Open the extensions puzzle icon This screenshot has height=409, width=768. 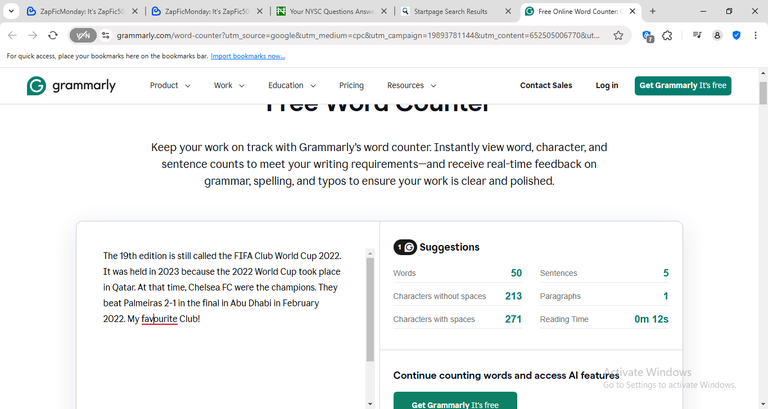pos(667,35)
